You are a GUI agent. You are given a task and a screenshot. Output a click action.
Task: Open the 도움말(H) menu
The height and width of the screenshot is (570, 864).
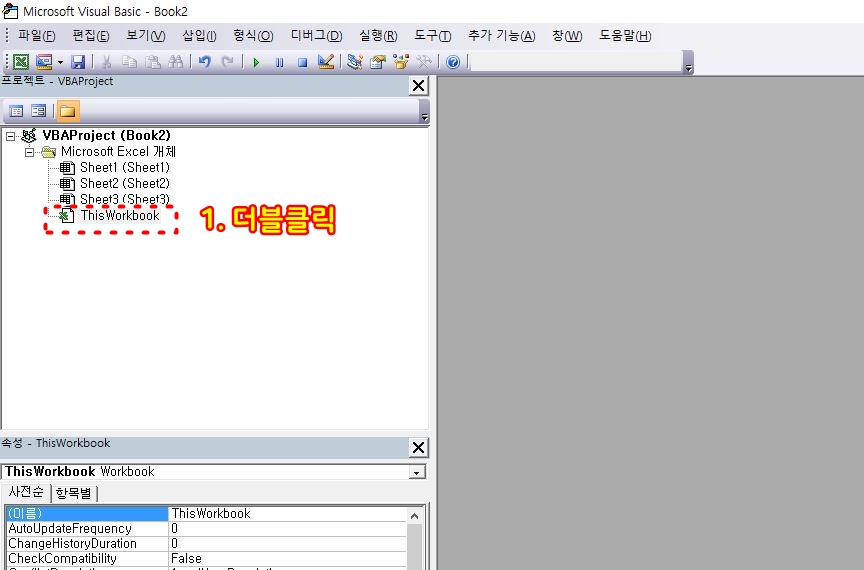click(625, 36)
